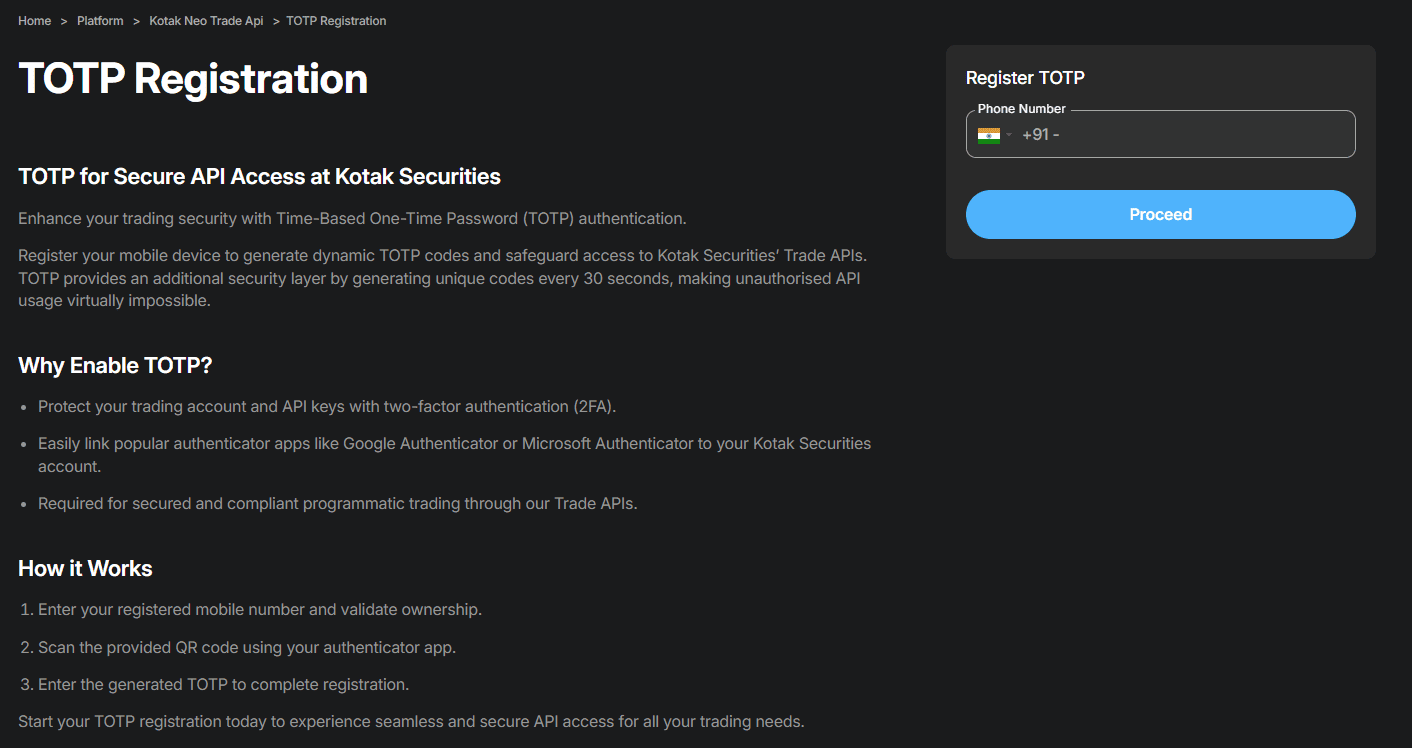Click the How it Works heading
This screenshot has height=748, width=1412.
(85, 569)
